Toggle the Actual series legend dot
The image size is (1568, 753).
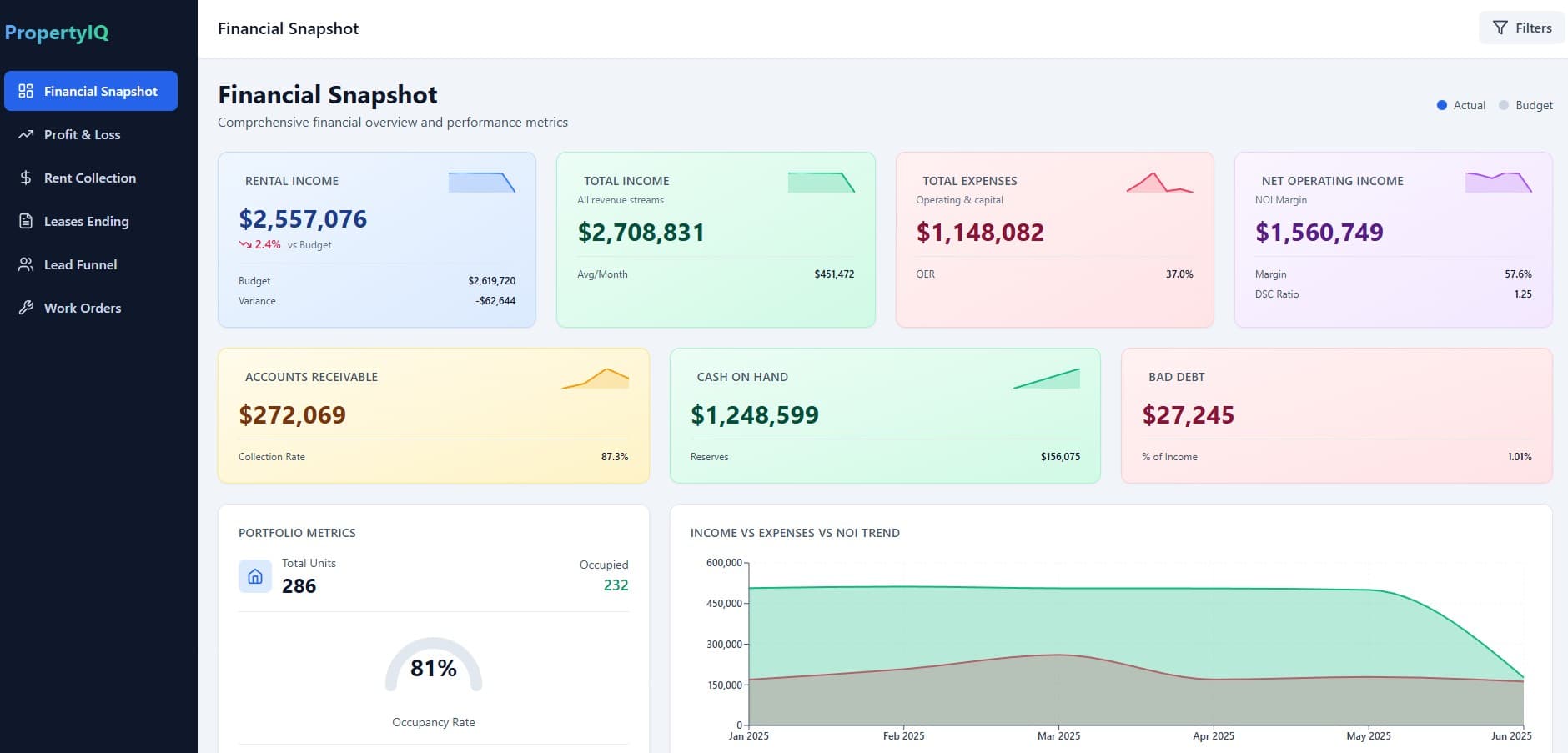tap(1441, 105)
